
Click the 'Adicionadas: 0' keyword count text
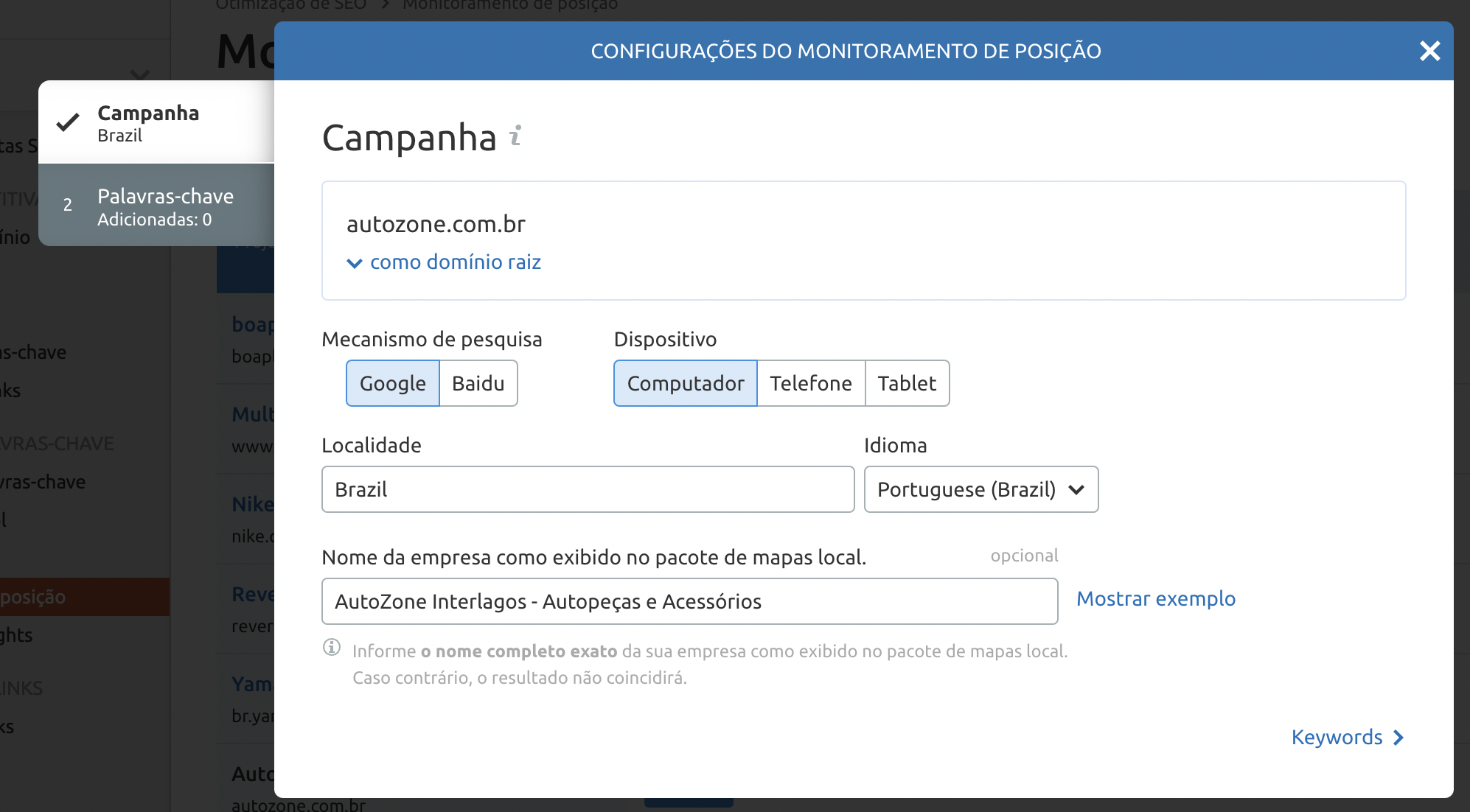click(x=155, y=220)
